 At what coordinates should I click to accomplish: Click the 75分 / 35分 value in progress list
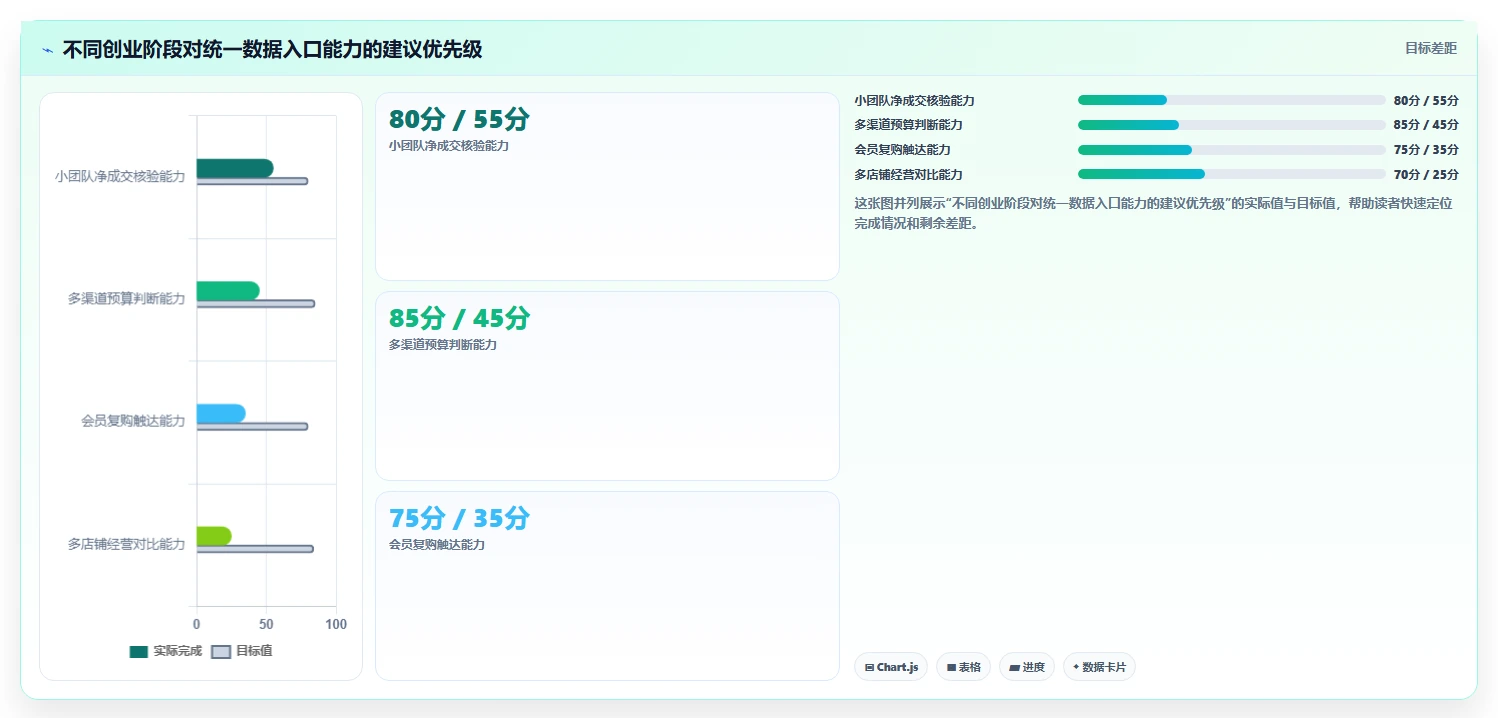tap(1426, 150)
